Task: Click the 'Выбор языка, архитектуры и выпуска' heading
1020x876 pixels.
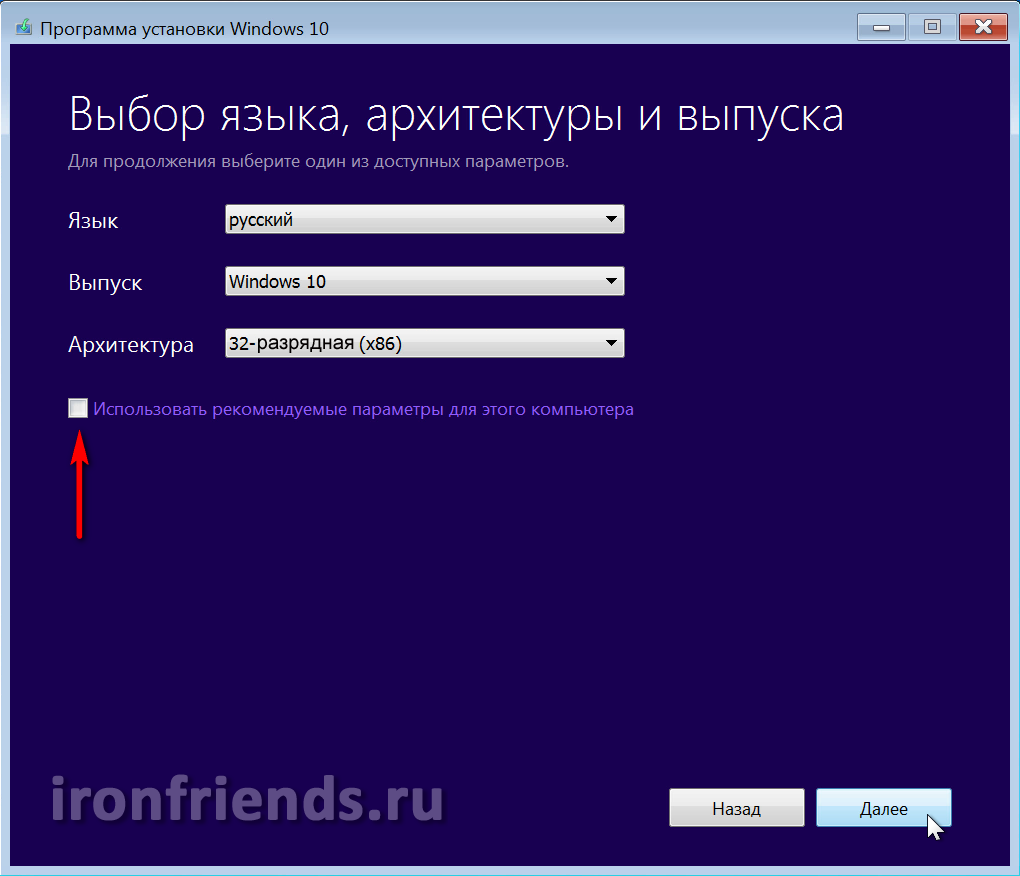Action: [x=456, y=115]
